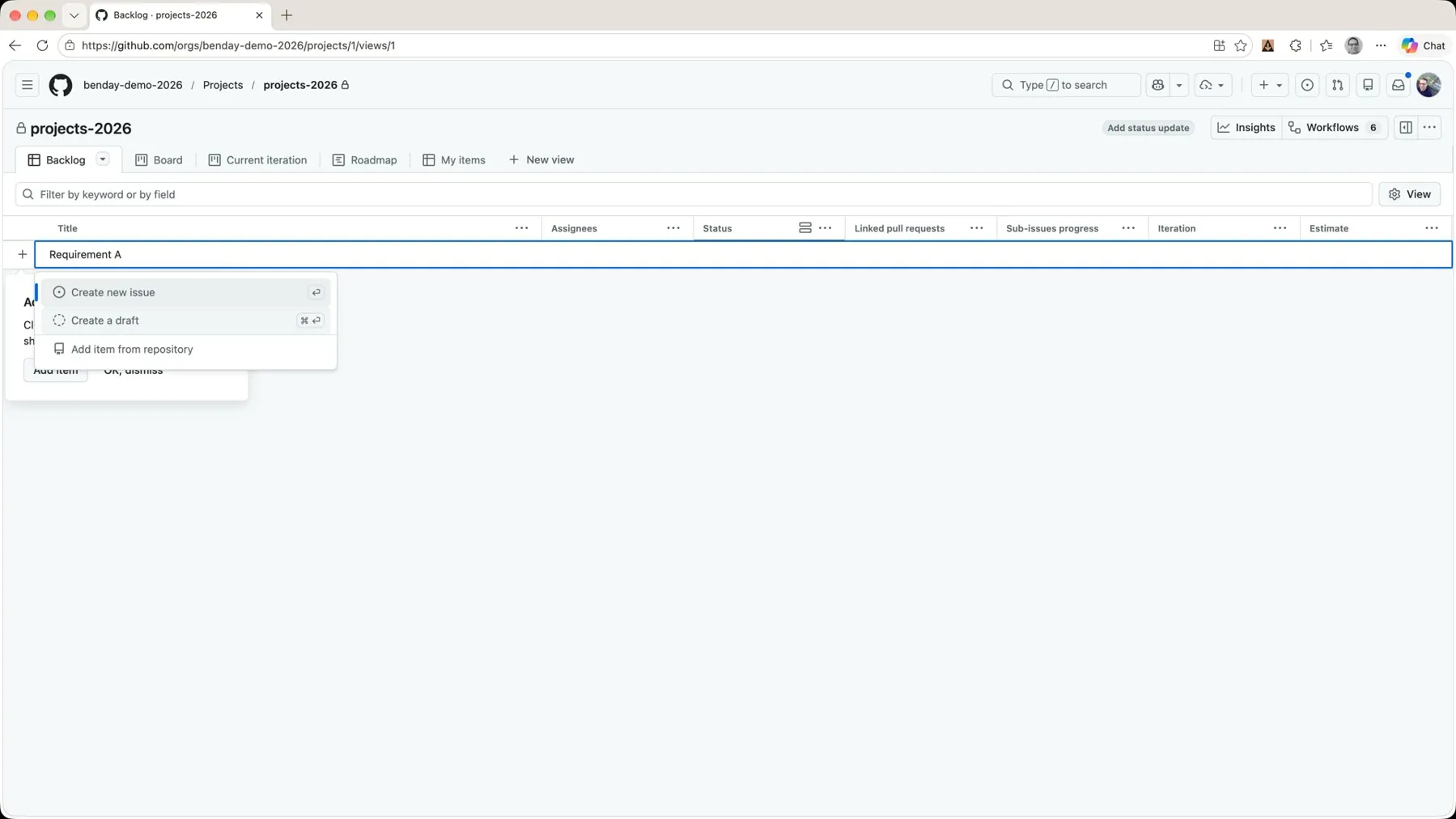Screen dimensions: 1456x819
Task: Click the plus icon beside the Requirement A row
Action: point(22,254)
